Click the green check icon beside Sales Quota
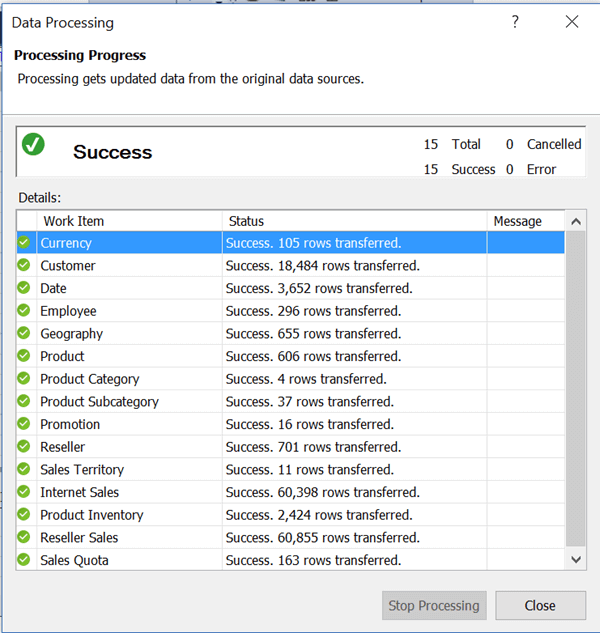 [x=24, y=559]
